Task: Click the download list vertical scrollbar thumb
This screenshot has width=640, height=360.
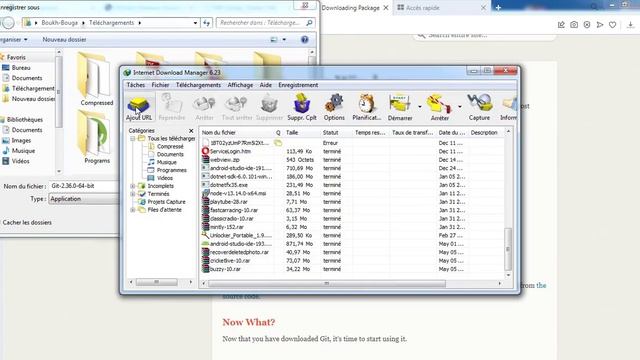Action: coord(508,249)
